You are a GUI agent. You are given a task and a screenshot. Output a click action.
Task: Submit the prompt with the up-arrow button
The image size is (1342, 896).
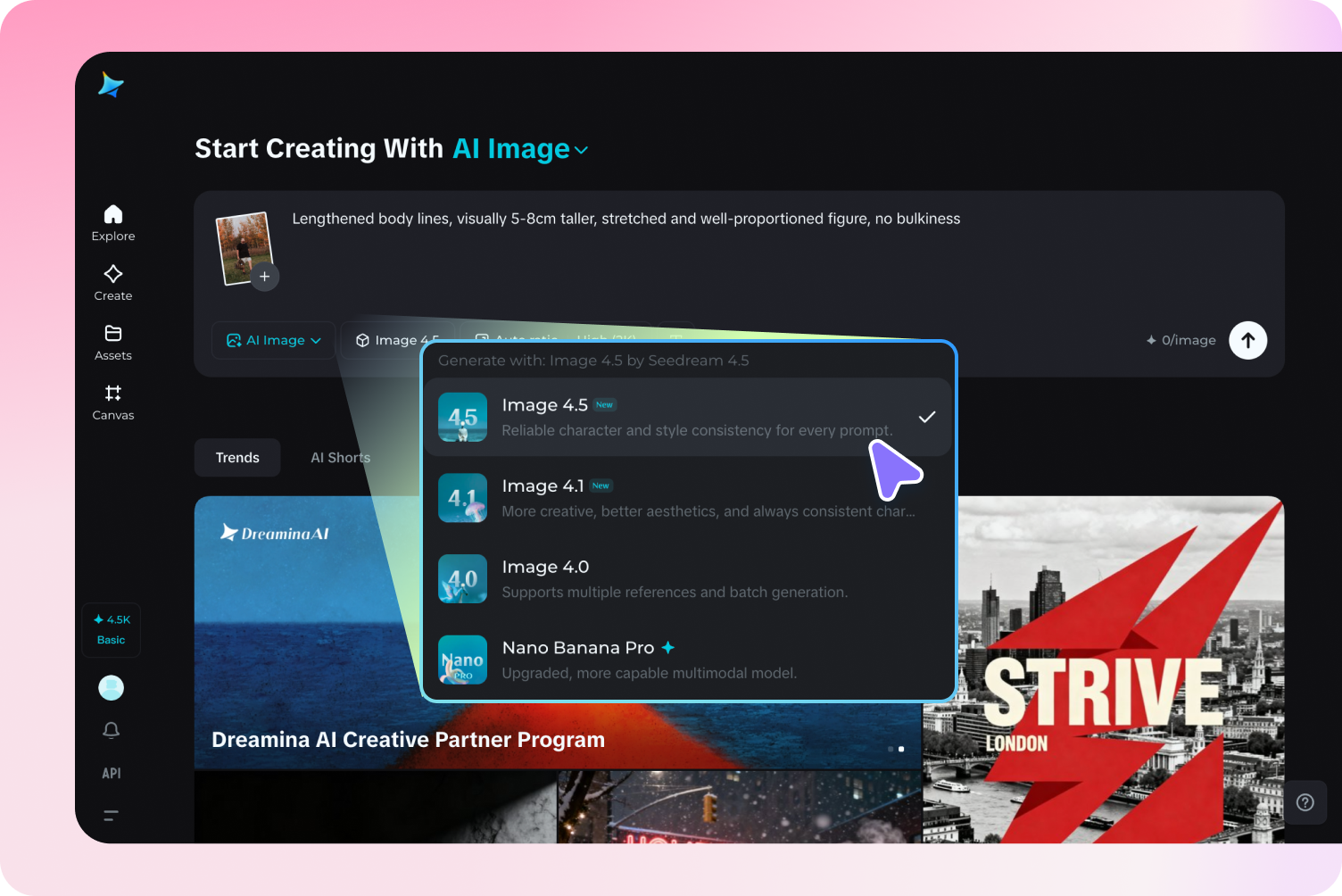tap(1248, 340)
